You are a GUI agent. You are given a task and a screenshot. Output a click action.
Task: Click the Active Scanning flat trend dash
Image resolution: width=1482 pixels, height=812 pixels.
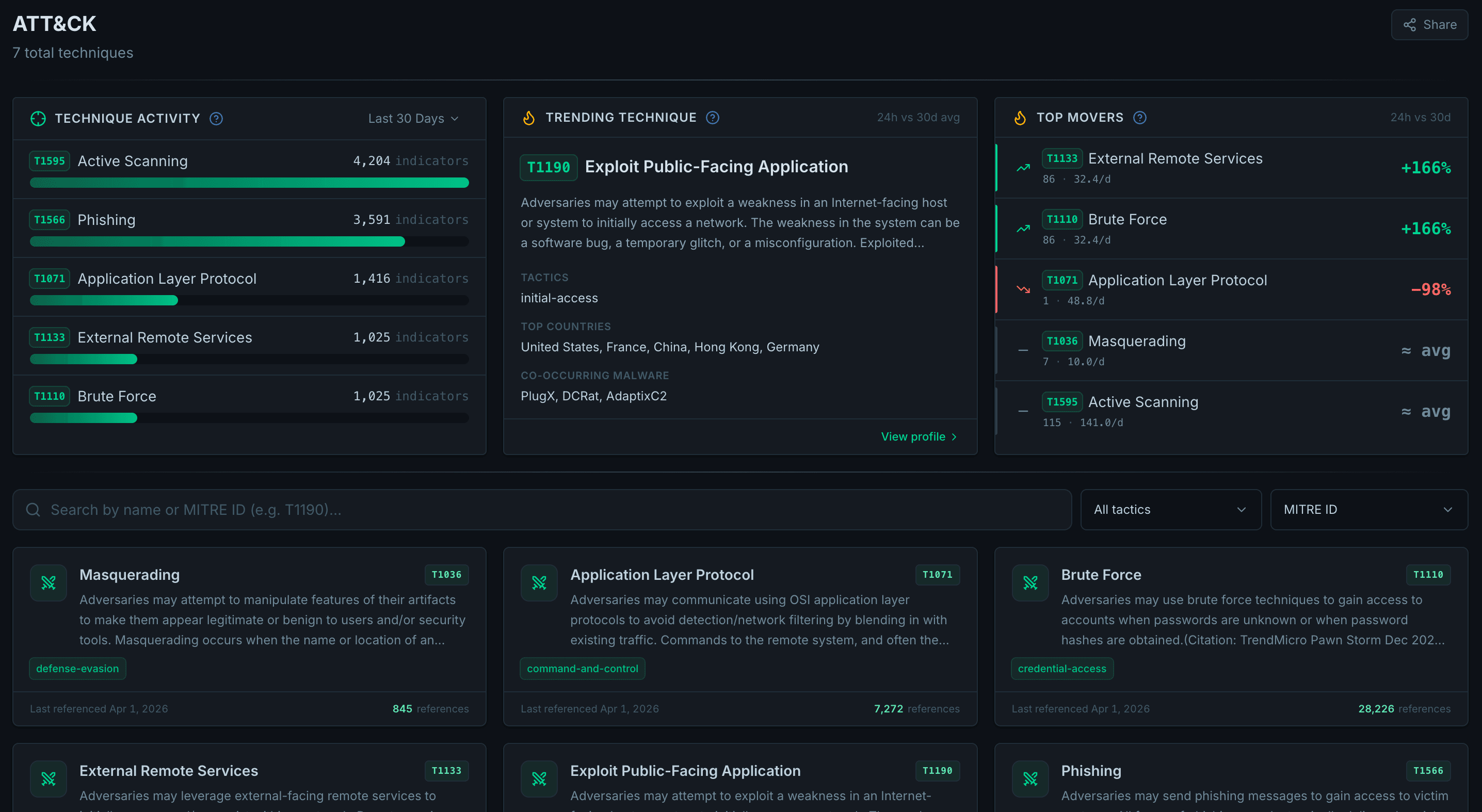click(1023, 411)
